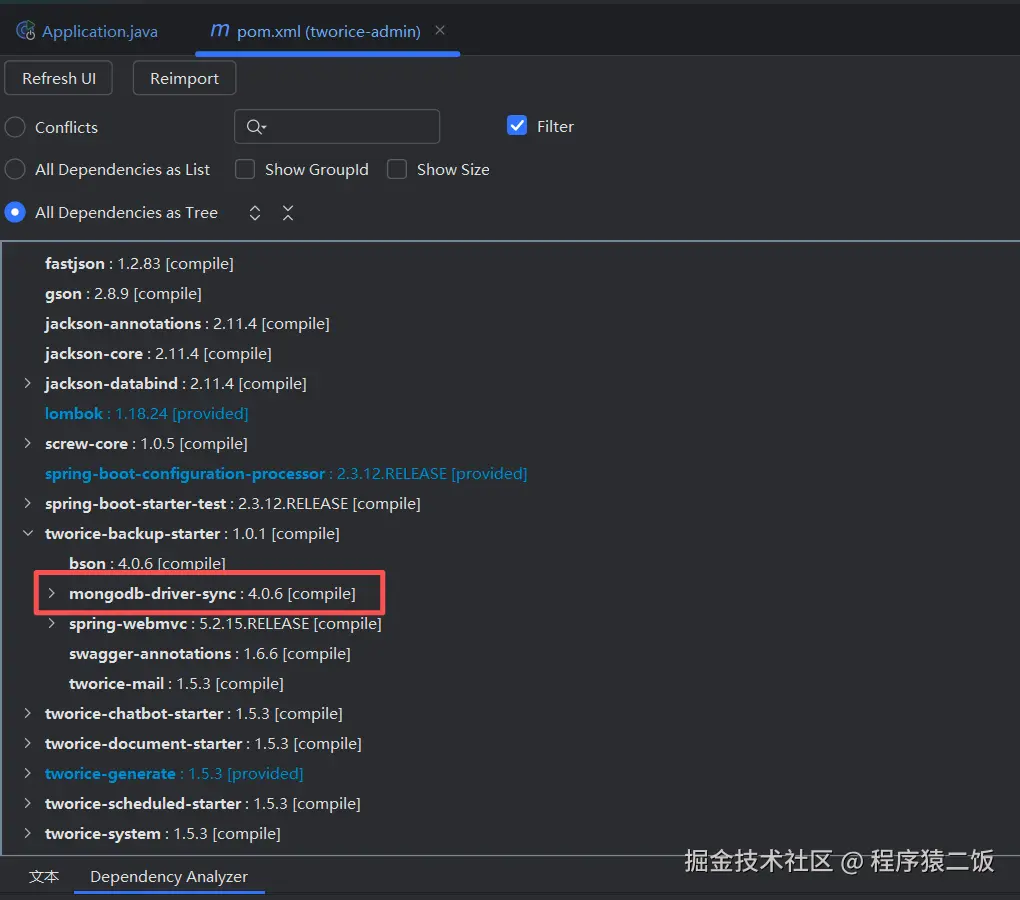
Task: Select the lombok : 1.18.24 [provided] row
Action: coord(146,413)
